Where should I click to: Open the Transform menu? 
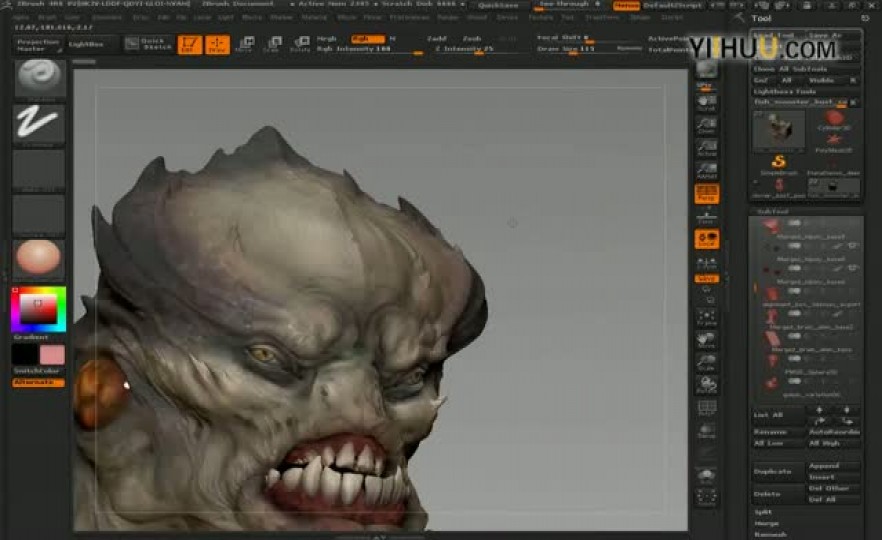tap(602, 18)
